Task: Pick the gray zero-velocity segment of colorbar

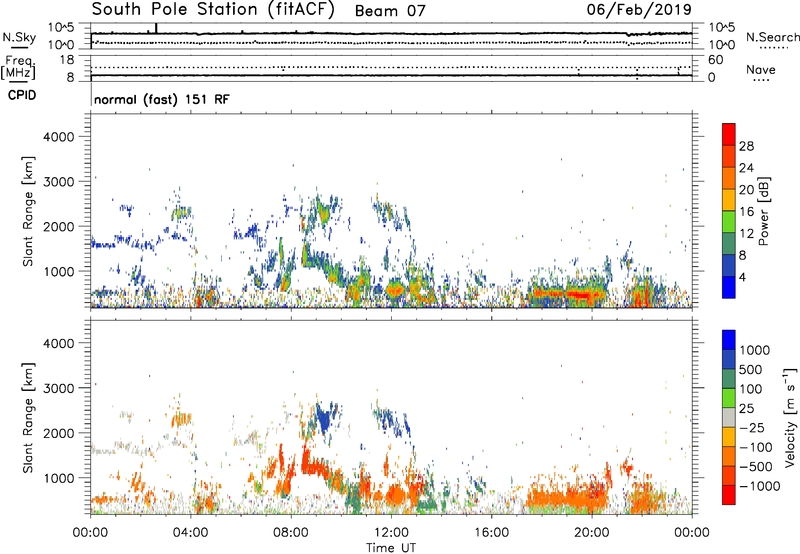Action: pyautogui.click(x=729, y=417)
